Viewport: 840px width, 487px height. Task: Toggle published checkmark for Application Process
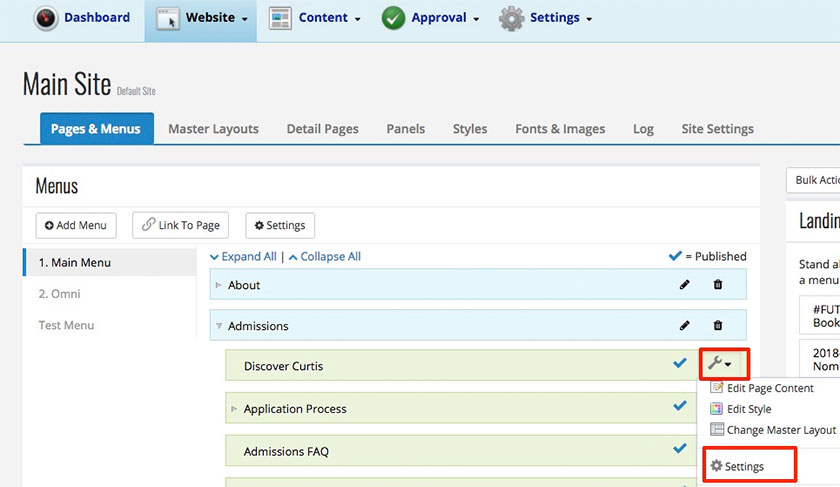point(680,407)
